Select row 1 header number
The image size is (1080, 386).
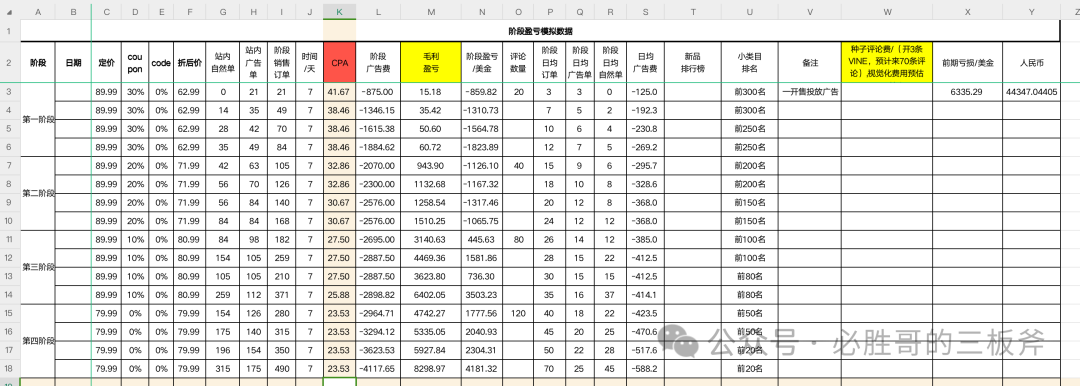(10, 31)
